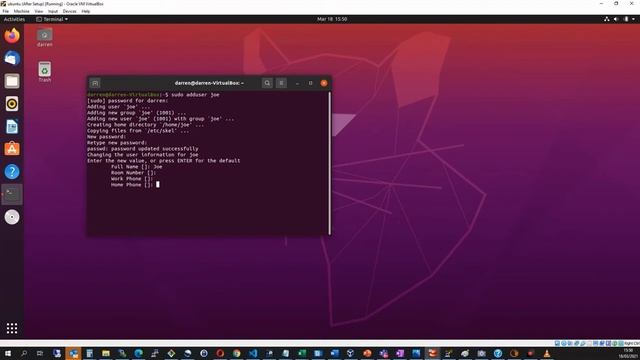Click the Windows taskbar clock
Image resolution: width=640 pixels, height=360 pixels.
(629, 353)
